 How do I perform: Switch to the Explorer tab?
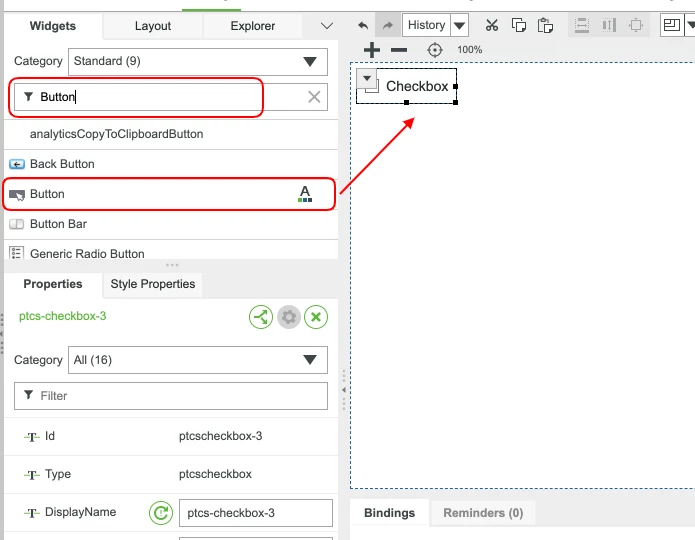coord(253,26)
